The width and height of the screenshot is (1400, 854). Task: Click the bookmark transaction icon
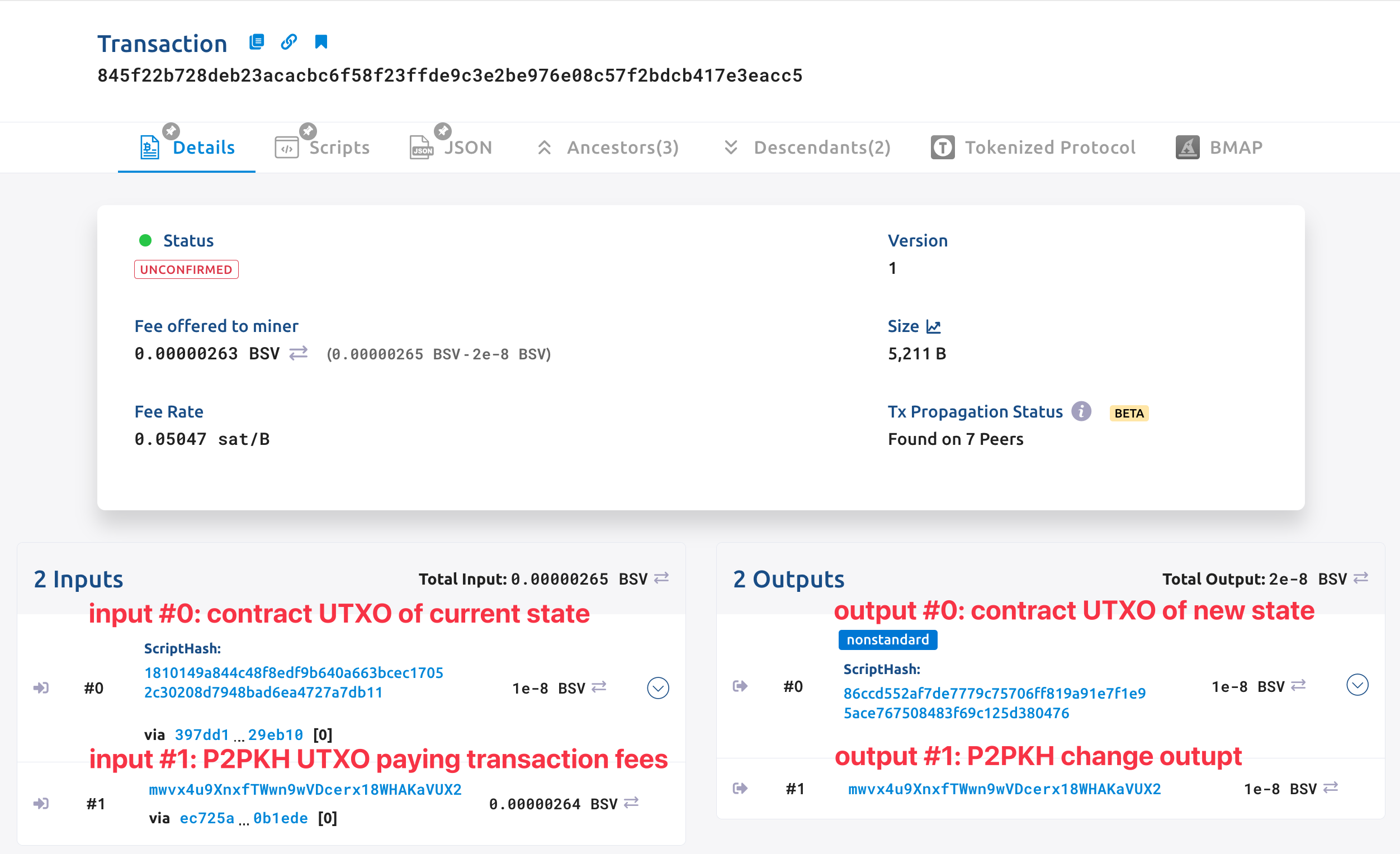tap(321, 42)
